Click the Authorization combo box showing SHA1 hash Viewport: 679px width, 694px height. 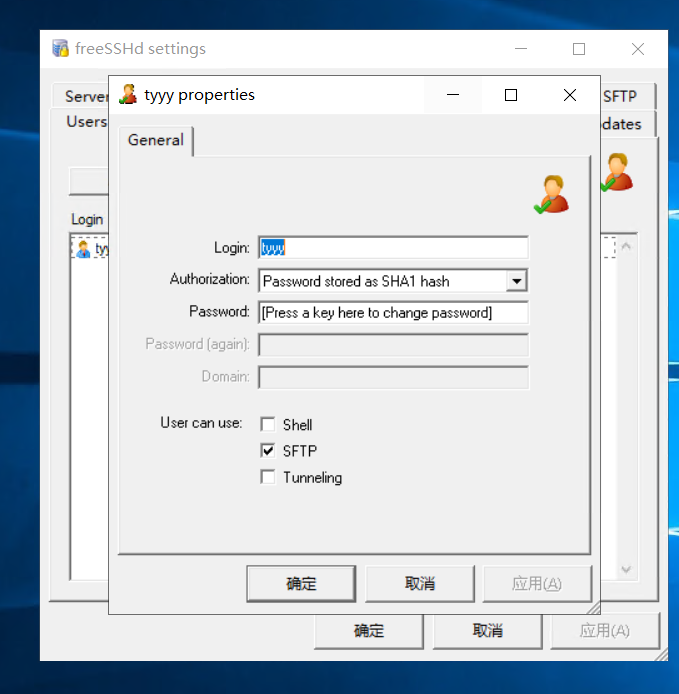(393, 281)
